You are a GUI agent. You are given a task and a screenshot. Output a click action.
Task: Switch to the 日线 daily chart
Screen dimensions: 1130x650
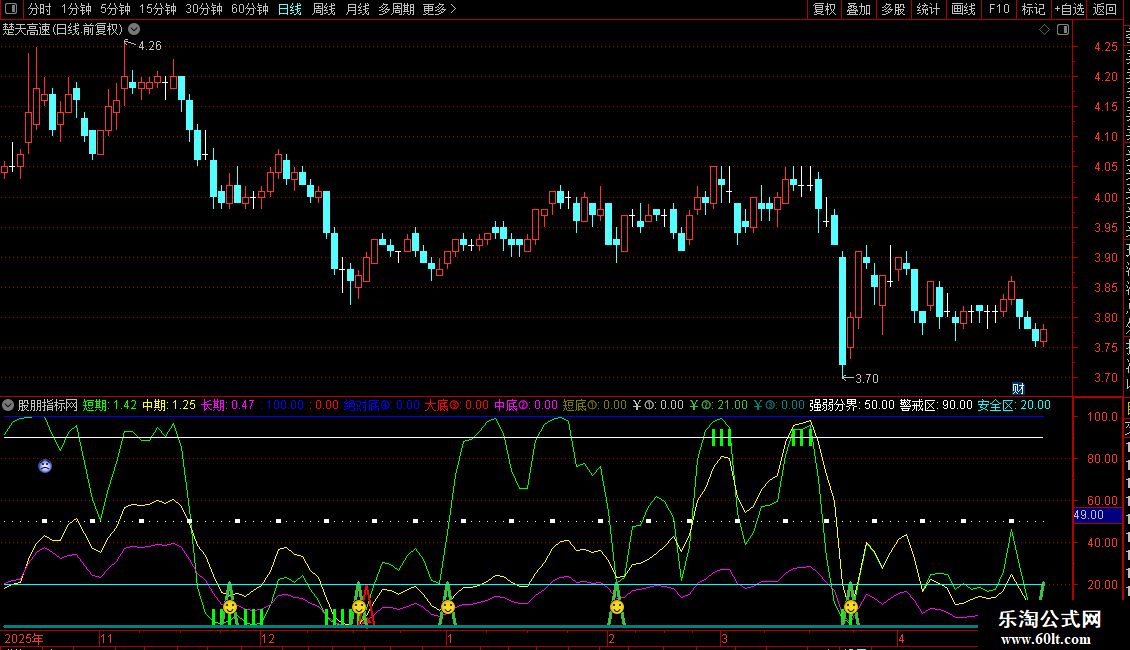[x=290, y=9]
